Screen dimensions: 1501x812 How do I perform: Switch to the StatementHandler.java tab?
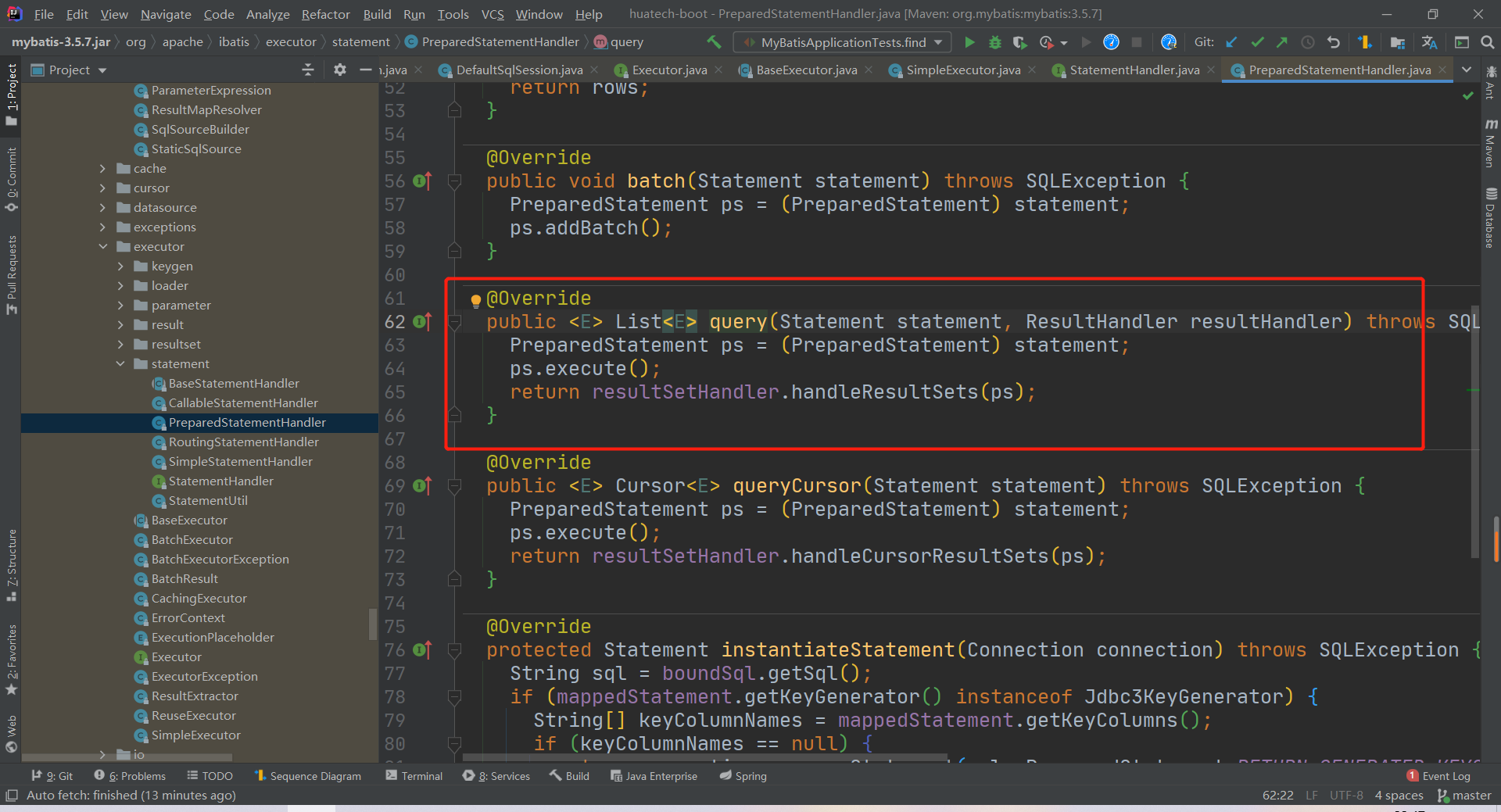pos(1134,70)
